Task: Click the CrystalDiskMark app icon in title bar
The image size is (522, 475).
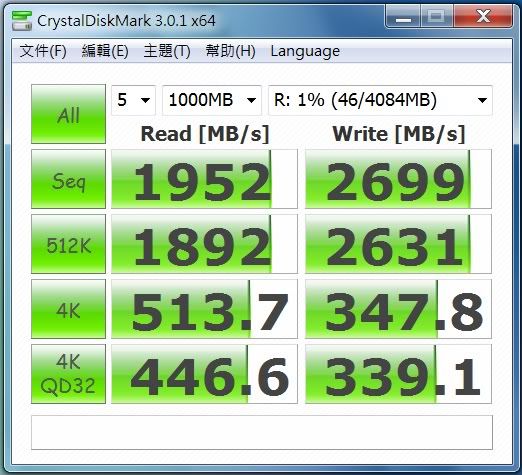Action: click(x=22, y=21)
